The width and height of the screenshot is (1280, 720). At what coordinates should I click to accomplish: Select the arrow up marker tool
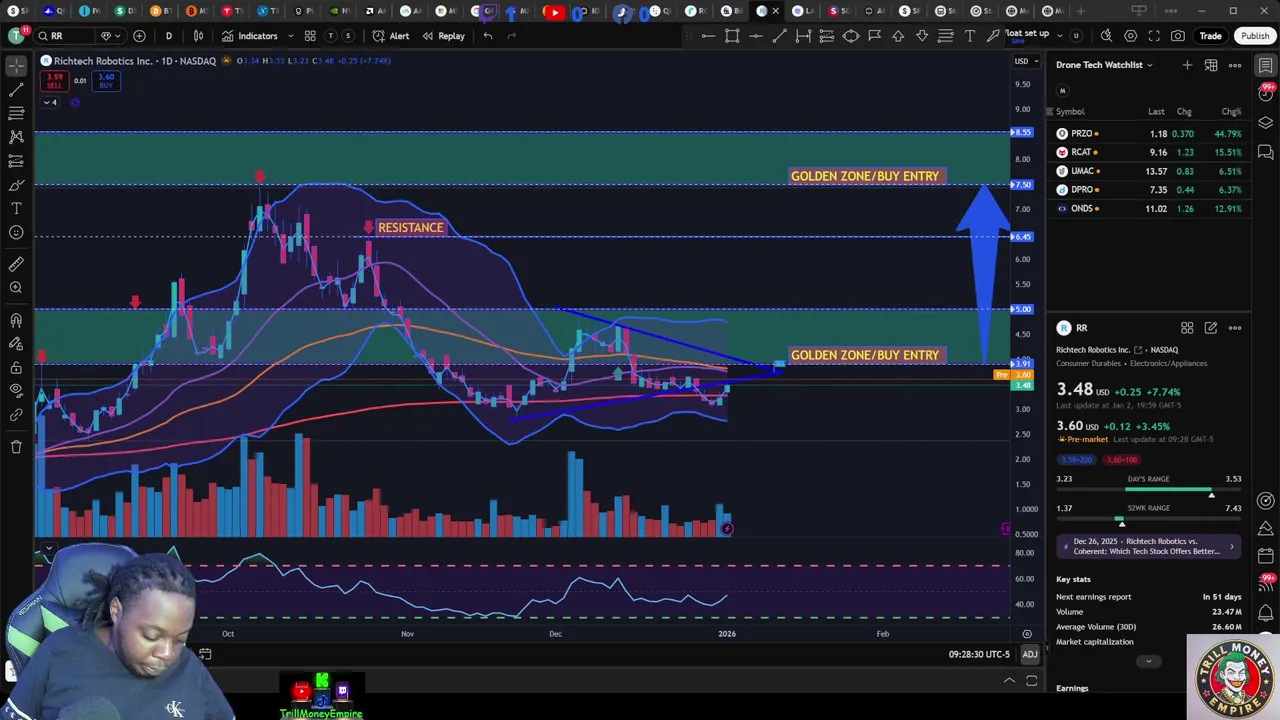(x=898, y=36)
